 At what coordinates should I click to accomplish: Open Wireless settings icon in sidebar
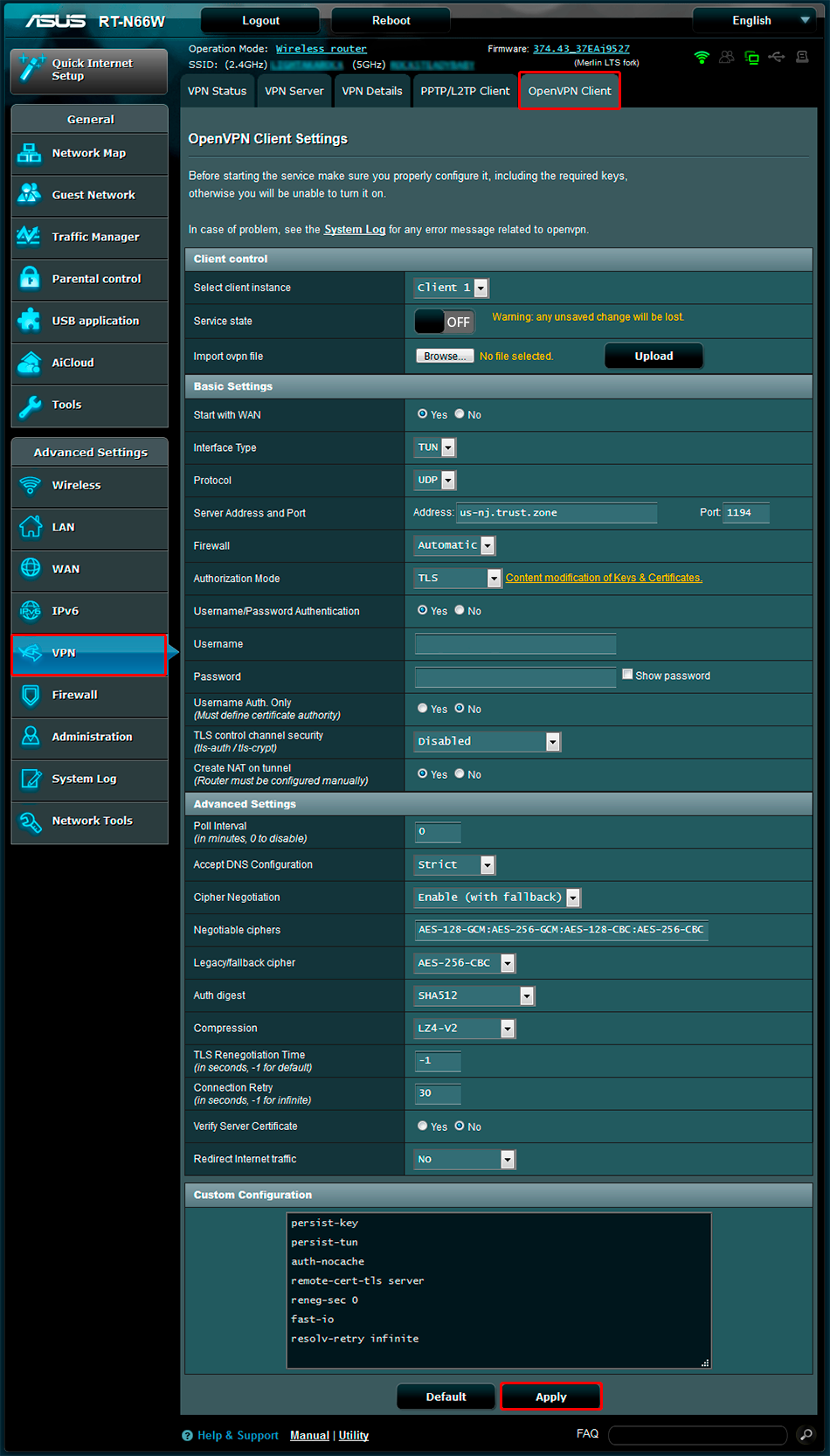[x=30, y=485]
